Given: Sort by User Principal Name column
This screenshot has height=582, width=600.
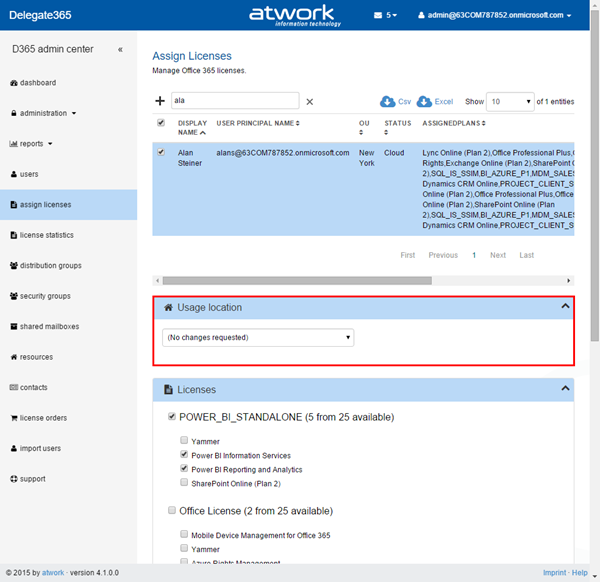Looking at the screenshot, I should click(258, 123).
